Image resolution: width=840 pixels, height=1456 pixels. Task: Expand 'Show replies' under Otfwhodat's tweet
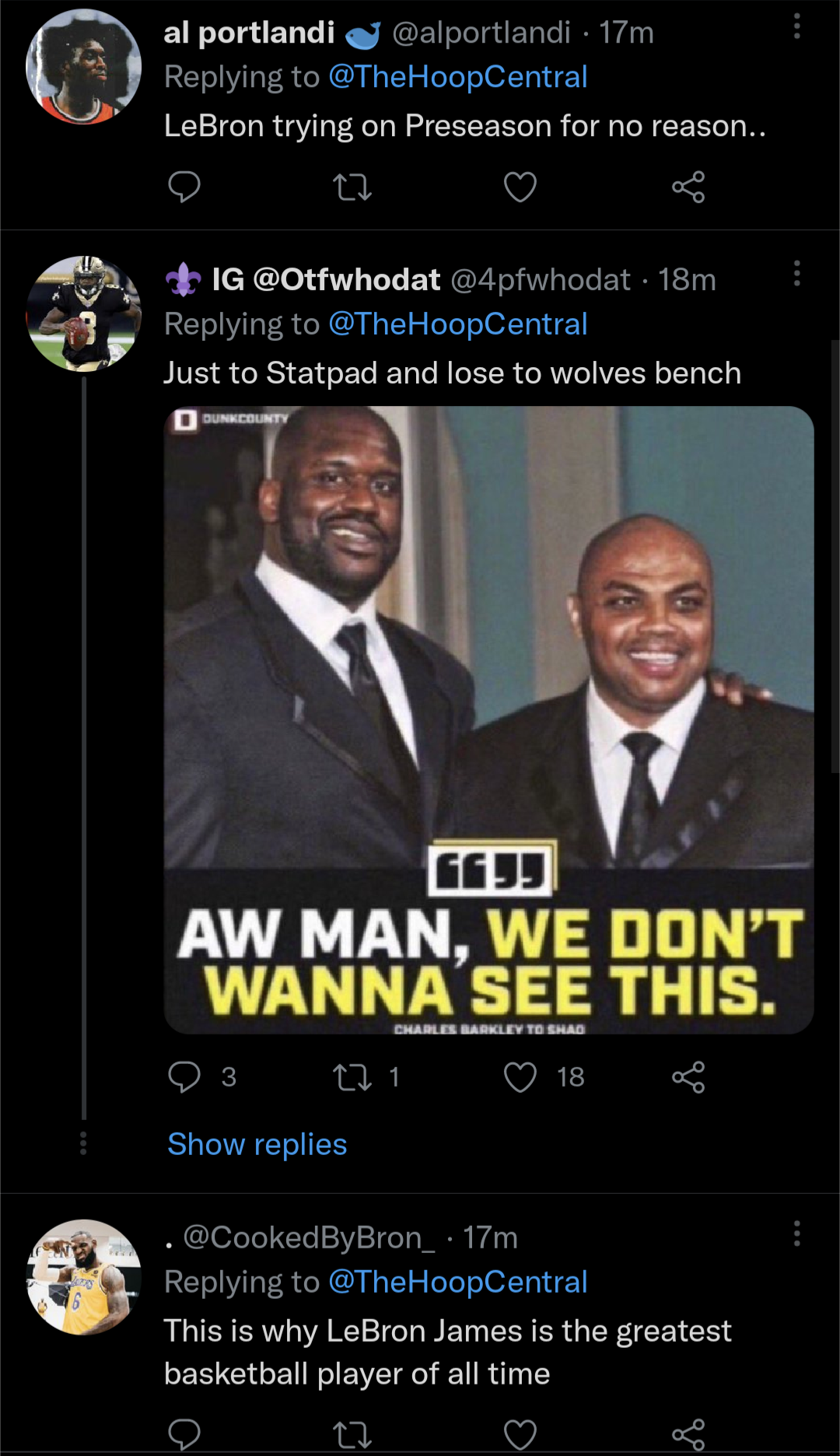(257, 1144)
